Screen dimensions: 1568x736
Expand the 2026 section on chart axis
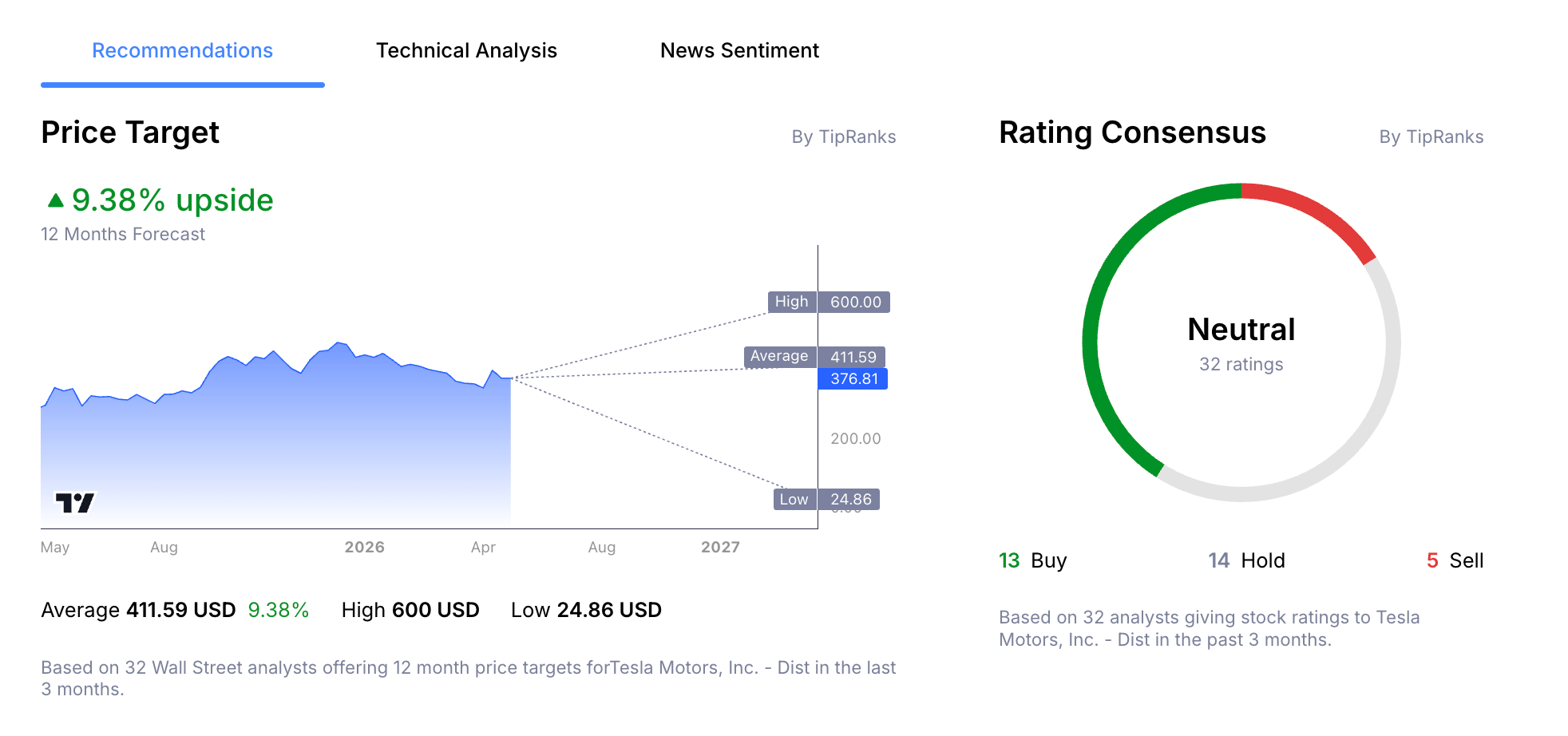coord(364,547)
